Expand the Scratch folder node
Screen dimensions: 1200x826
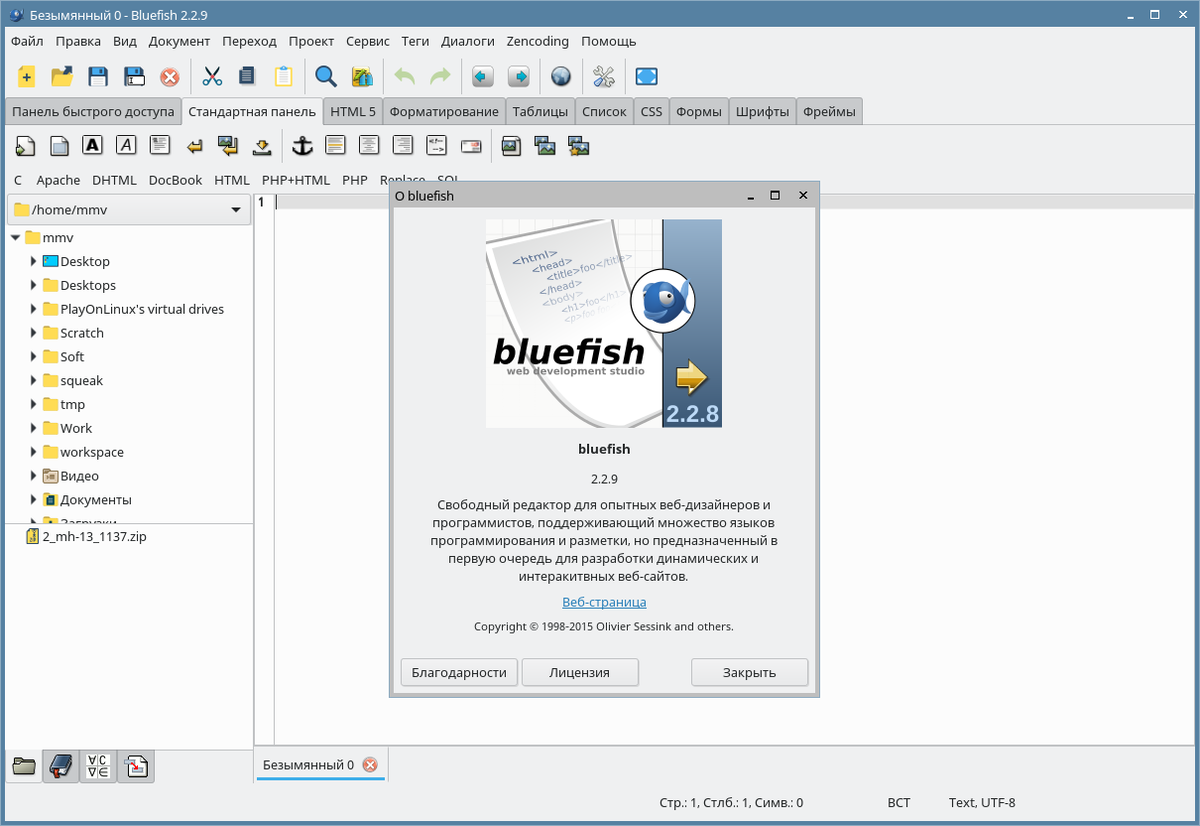coord(33,333)
